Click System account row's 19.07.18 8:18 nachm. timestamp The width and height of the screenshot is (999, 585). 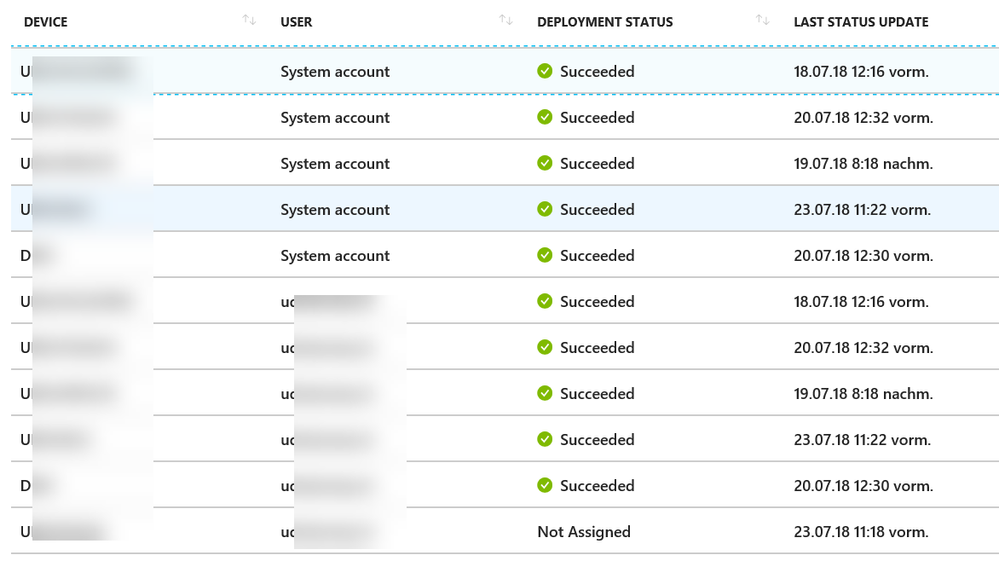[863, 163]
